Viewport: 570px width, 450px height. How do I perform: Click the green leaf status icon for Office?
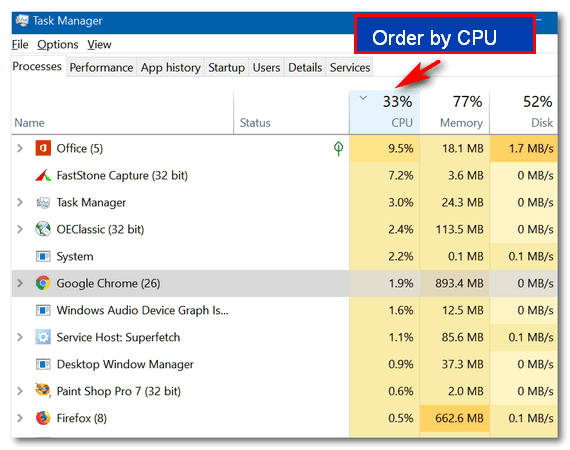point(338,148)
